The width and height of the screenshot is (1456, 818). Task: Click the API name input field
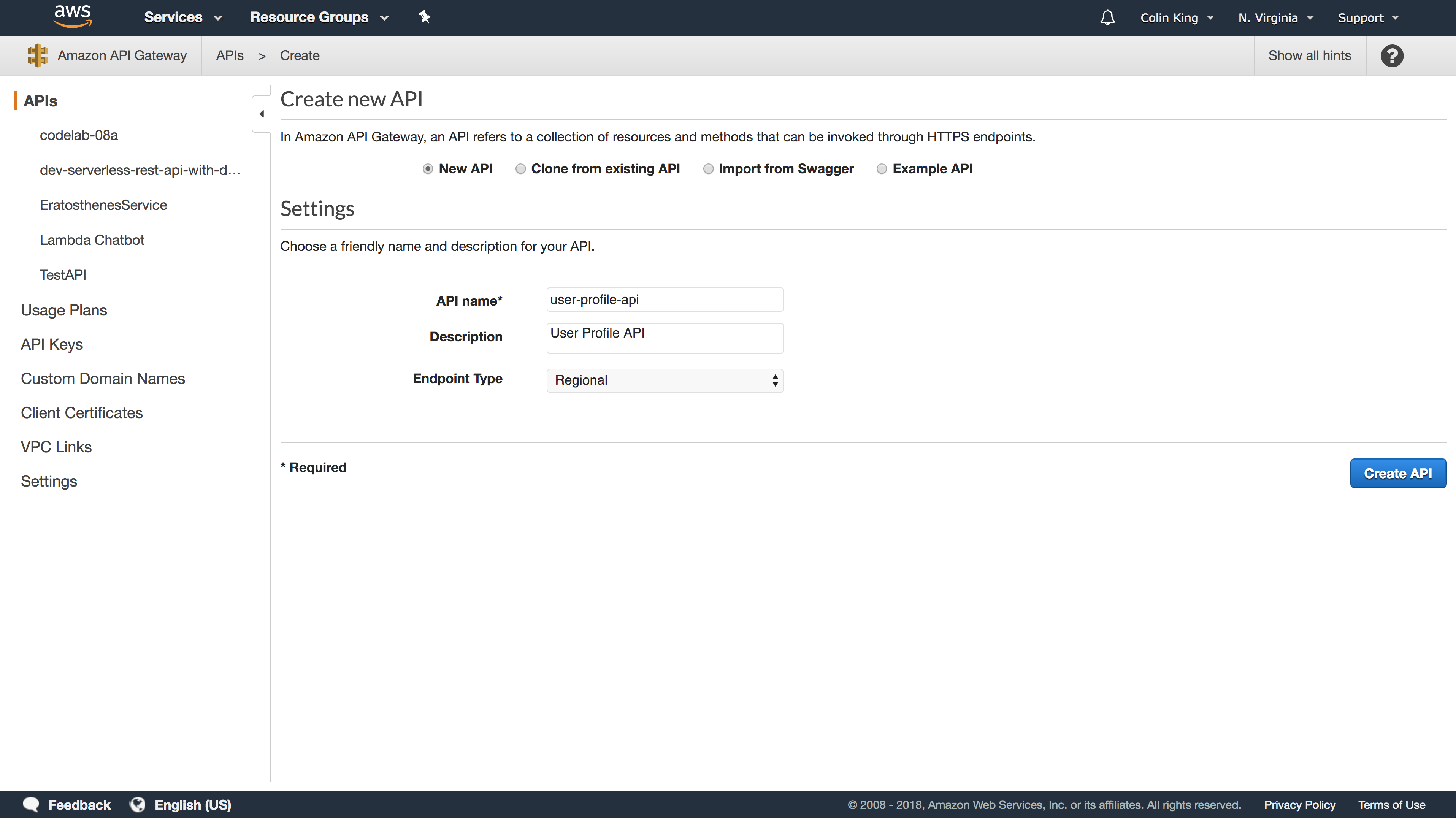coord(665,300)
